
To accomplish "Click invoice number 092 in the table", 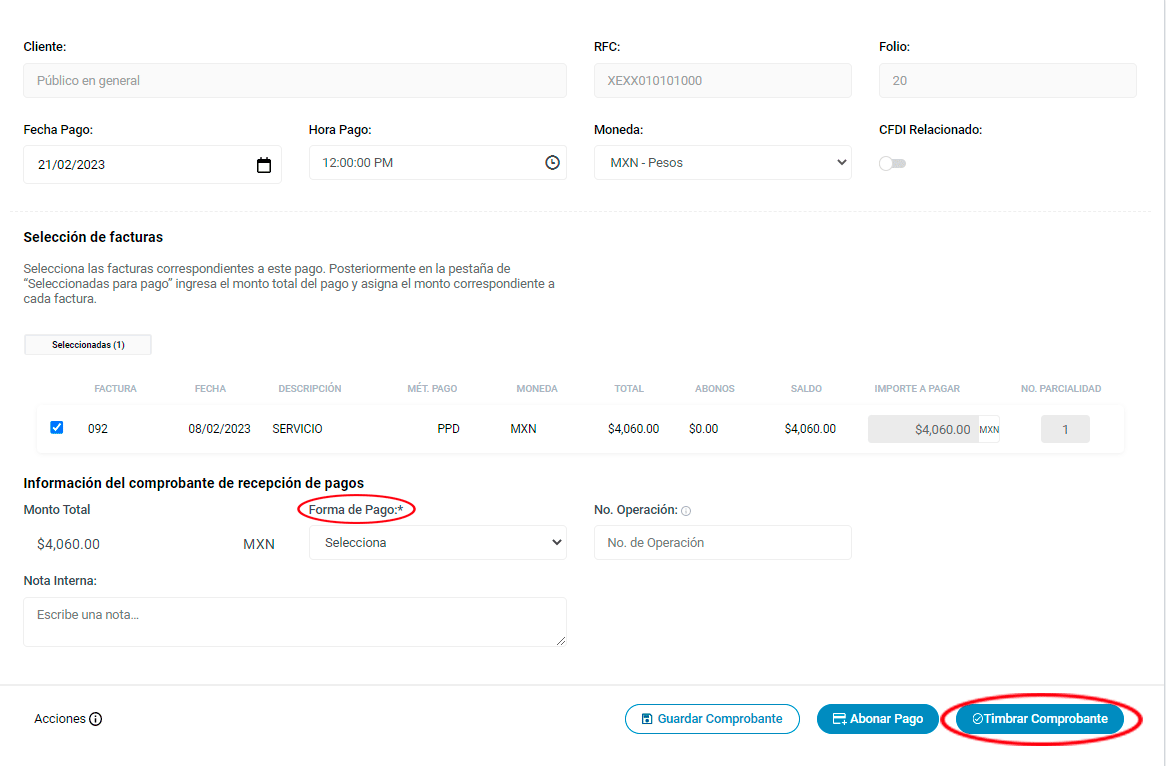I will (97, 429).
